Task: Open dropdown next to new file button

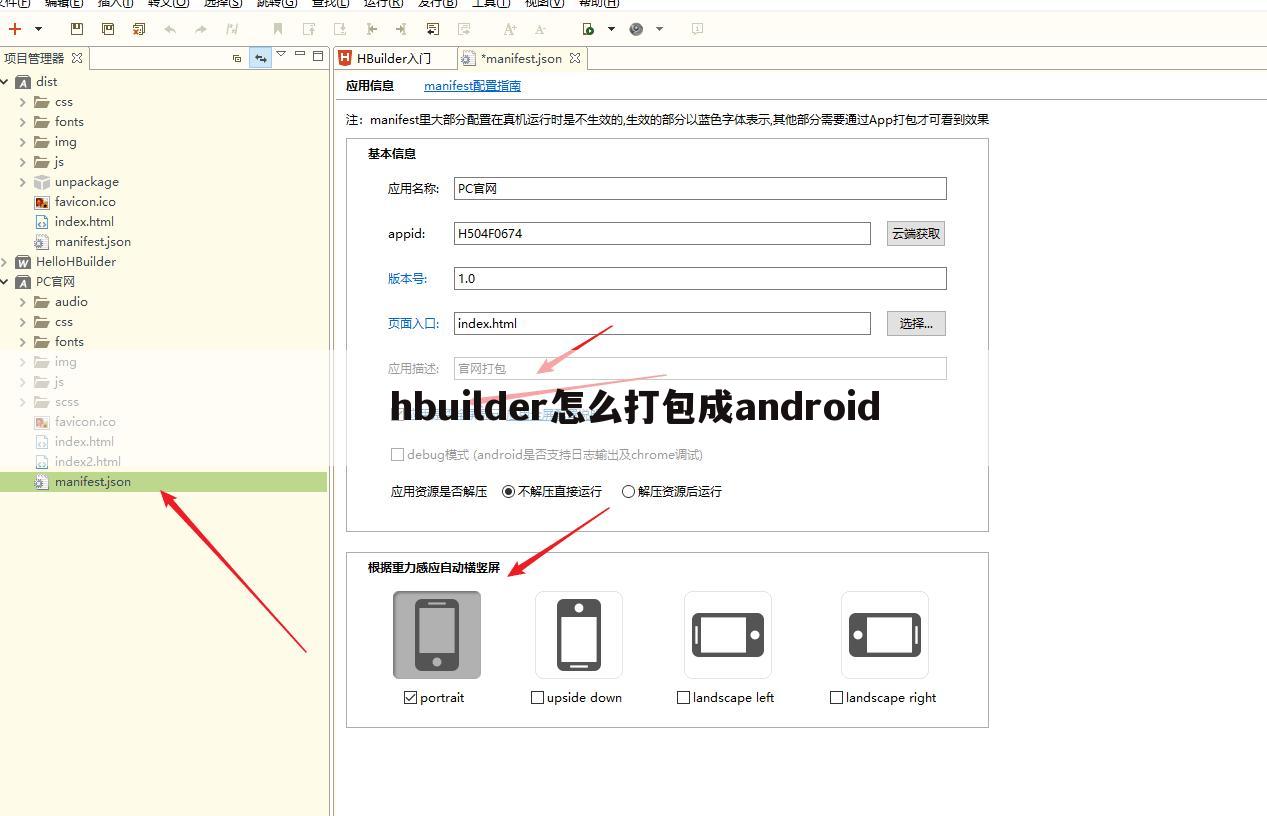Action: [36, 29]
